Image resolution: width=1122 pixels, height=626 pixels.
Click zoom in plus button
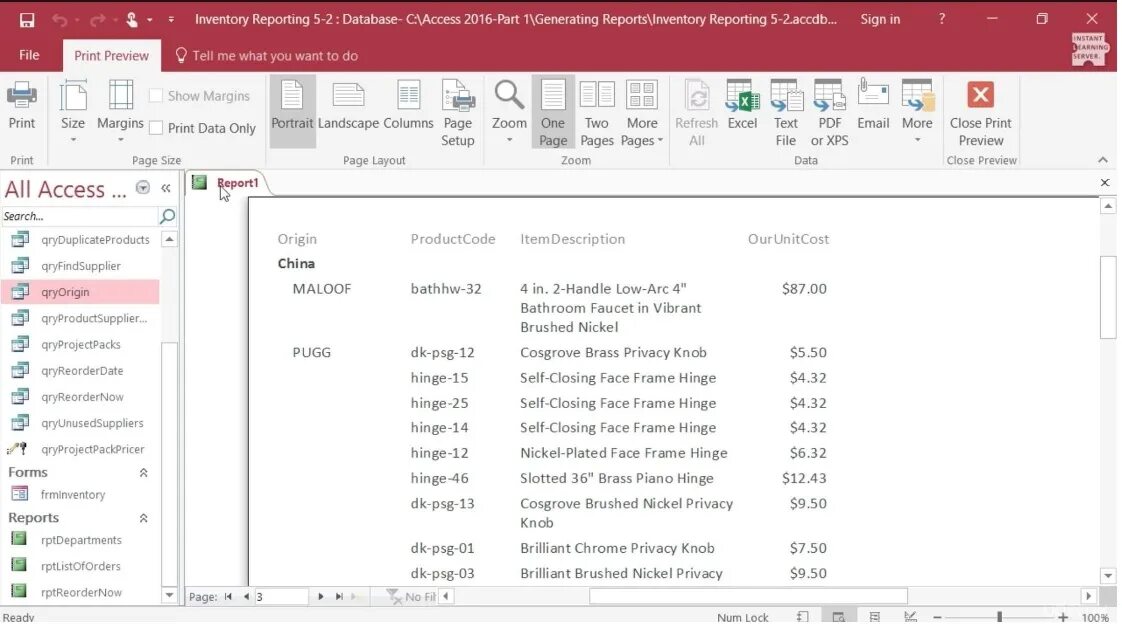[1063, 617]
